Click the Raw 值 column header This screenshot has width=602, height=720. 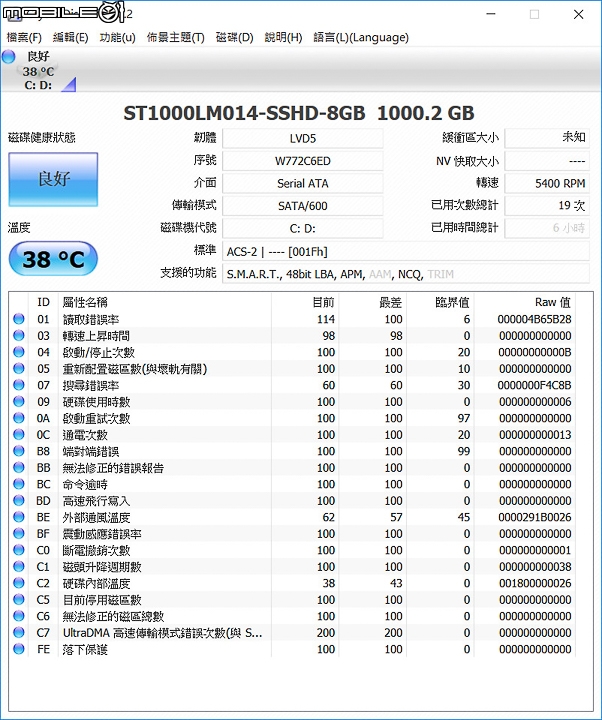(552, 302)
